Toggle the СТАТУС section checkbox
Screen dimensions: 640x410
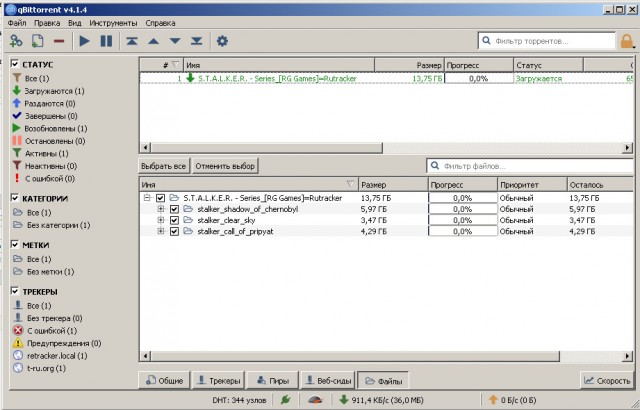tap(15, 64)
